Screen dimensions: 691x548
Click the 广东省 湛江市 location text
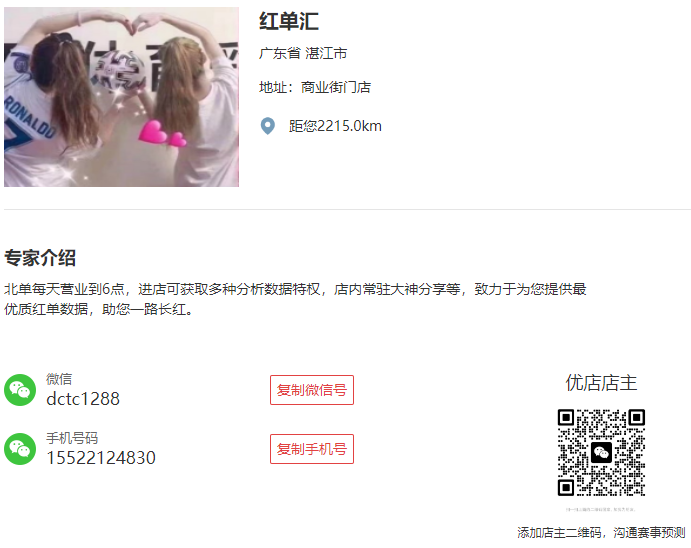(303, 53)
